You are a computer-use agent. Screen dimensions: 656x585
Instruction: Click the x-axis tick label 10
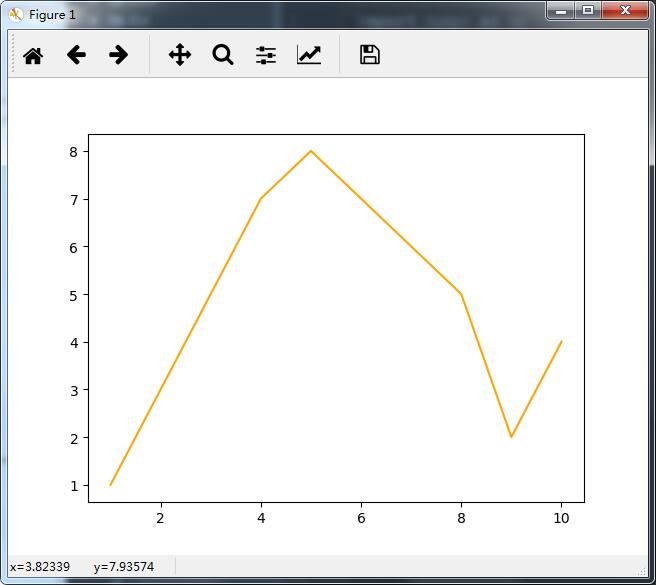[561, 518]
